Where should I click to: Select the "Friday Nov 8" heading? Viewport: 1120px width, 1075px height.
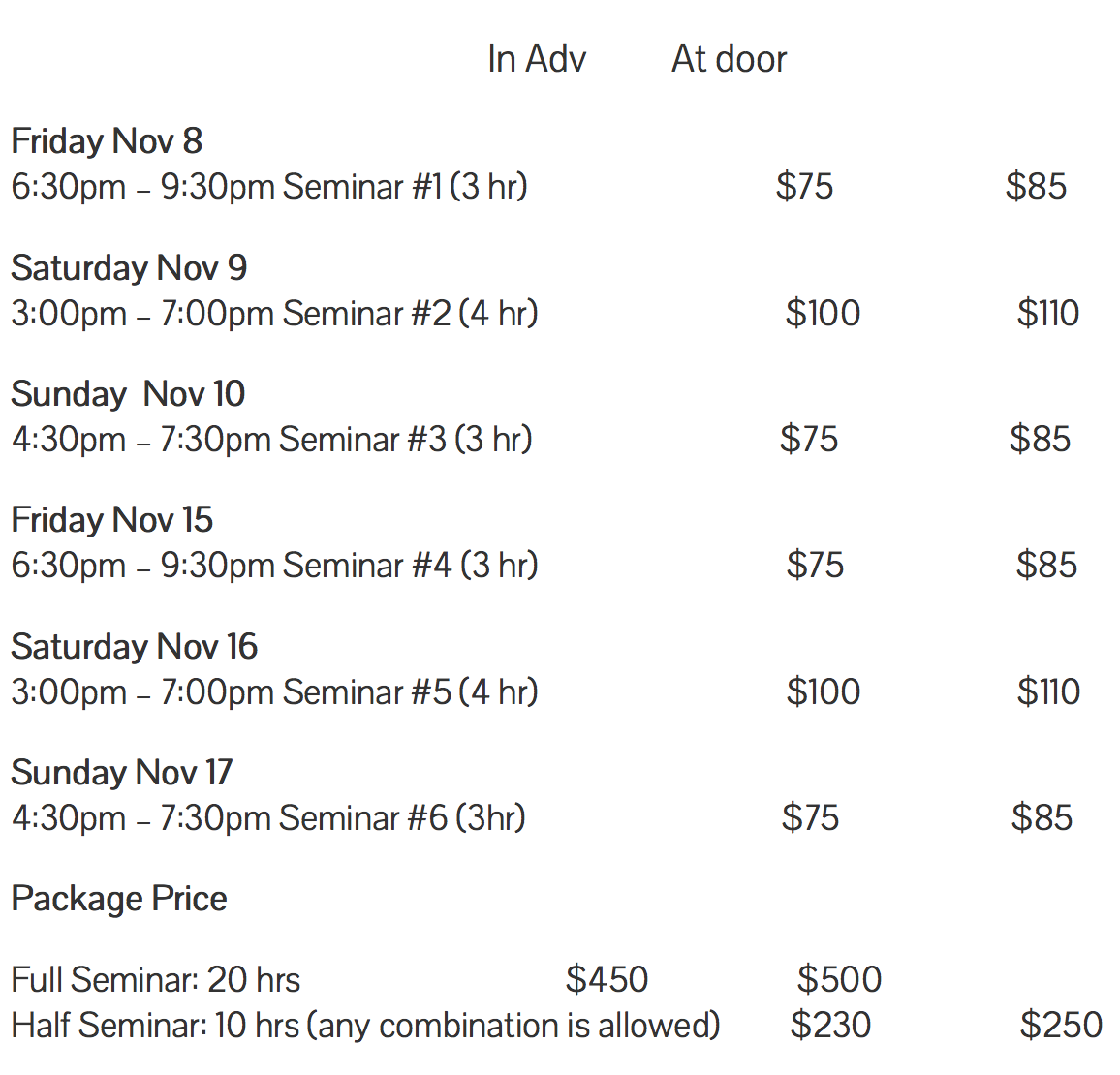[107, 141]
